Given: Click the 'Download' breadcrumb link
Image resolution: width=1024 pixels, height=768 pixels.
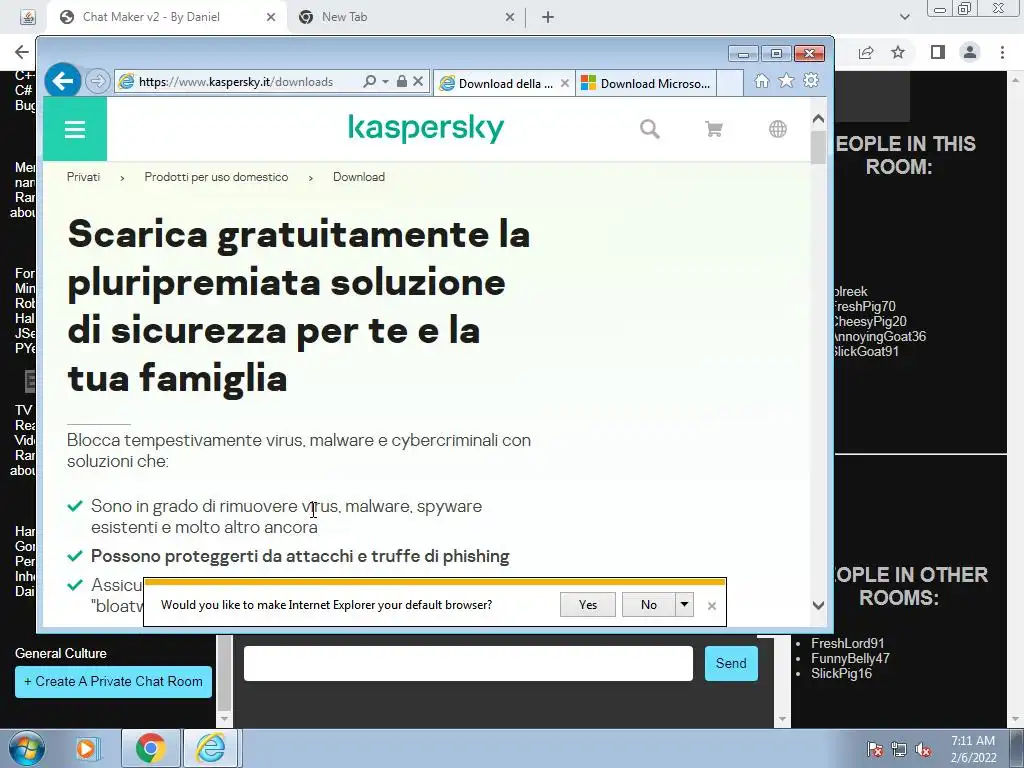Looking at the screenshot, I should pyautogui.click(x=359, y=177).
